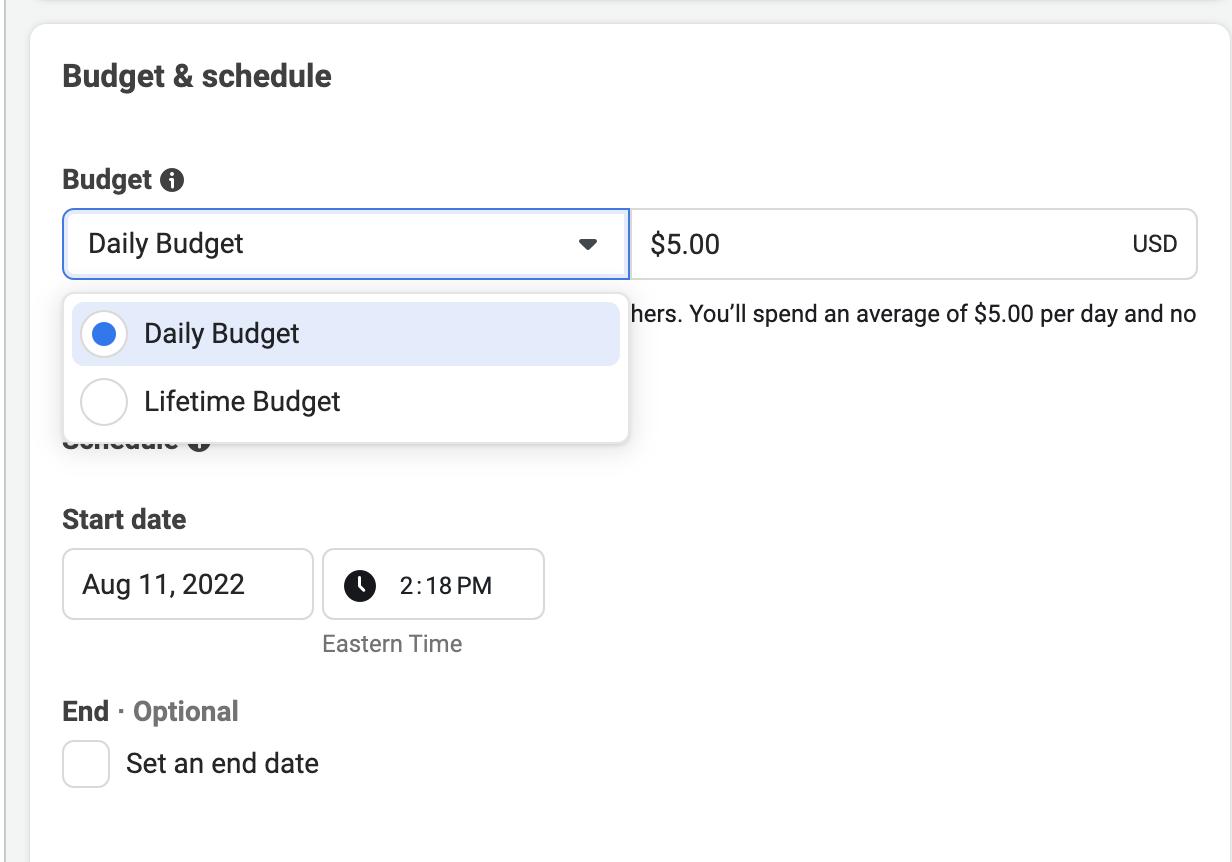Select the minutes value 18 in start time

[x=436, y=586]
